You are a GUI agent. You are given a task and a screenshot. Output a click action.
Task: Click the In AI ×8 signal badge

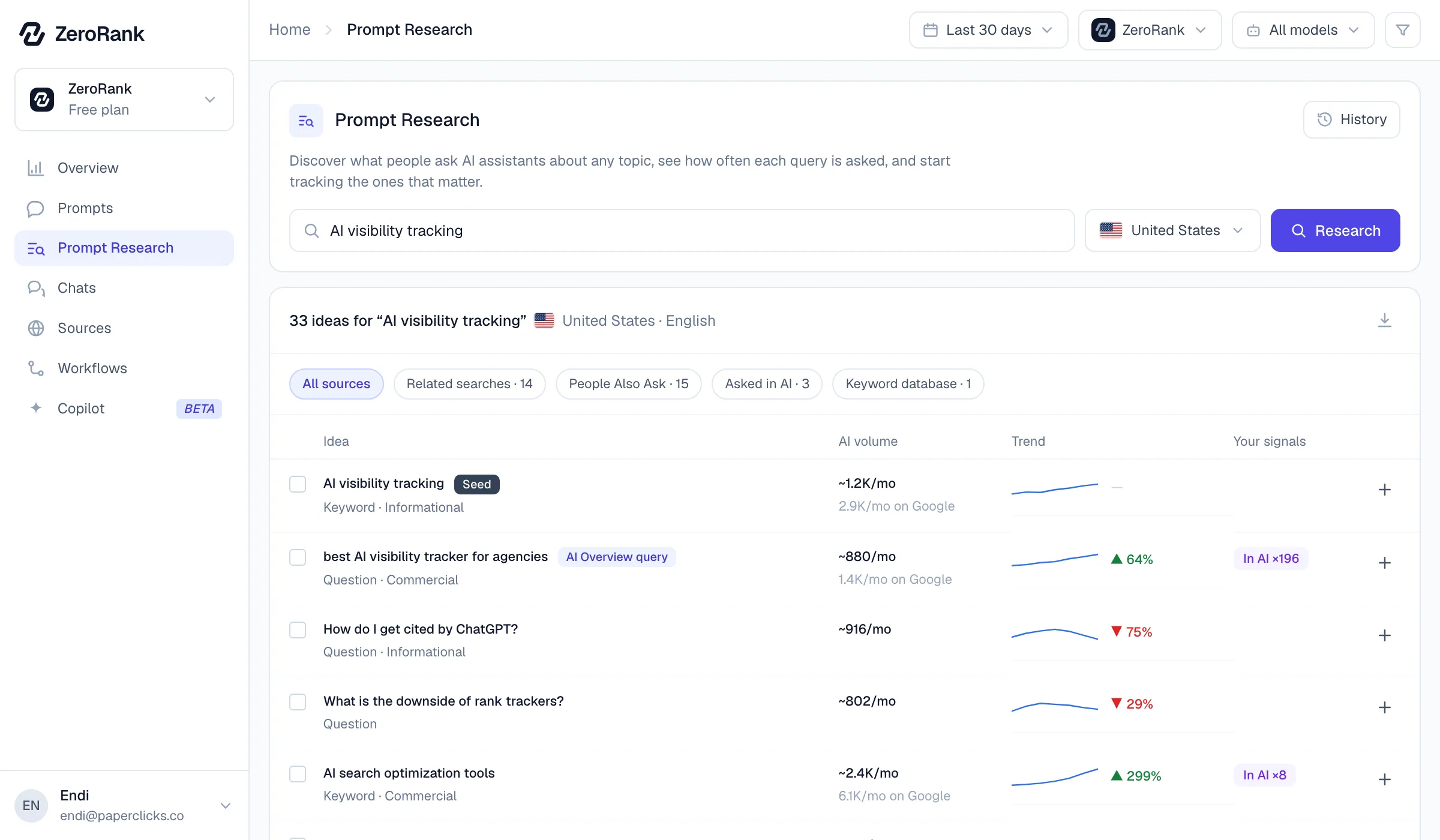click(1265, 775)
